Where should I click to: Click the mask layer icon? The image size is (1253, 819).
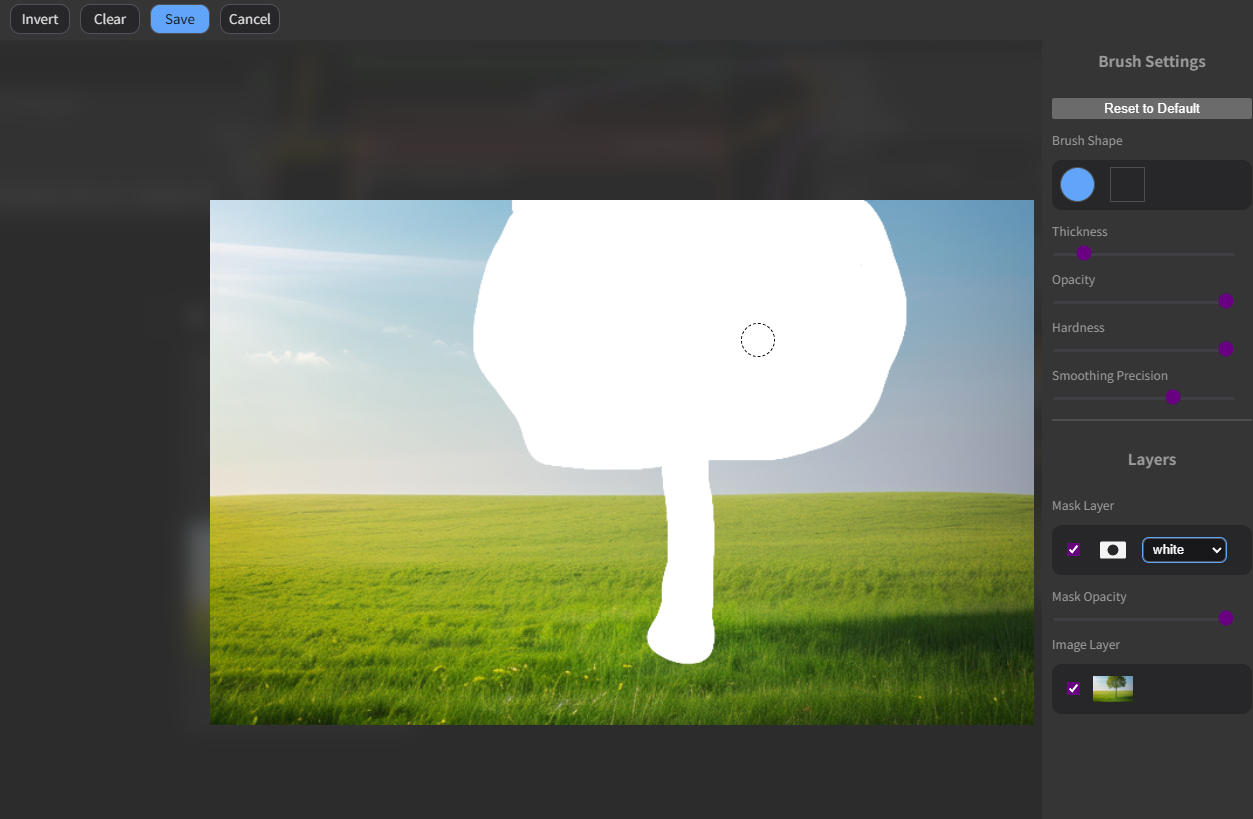click(x=1112, y=550)
